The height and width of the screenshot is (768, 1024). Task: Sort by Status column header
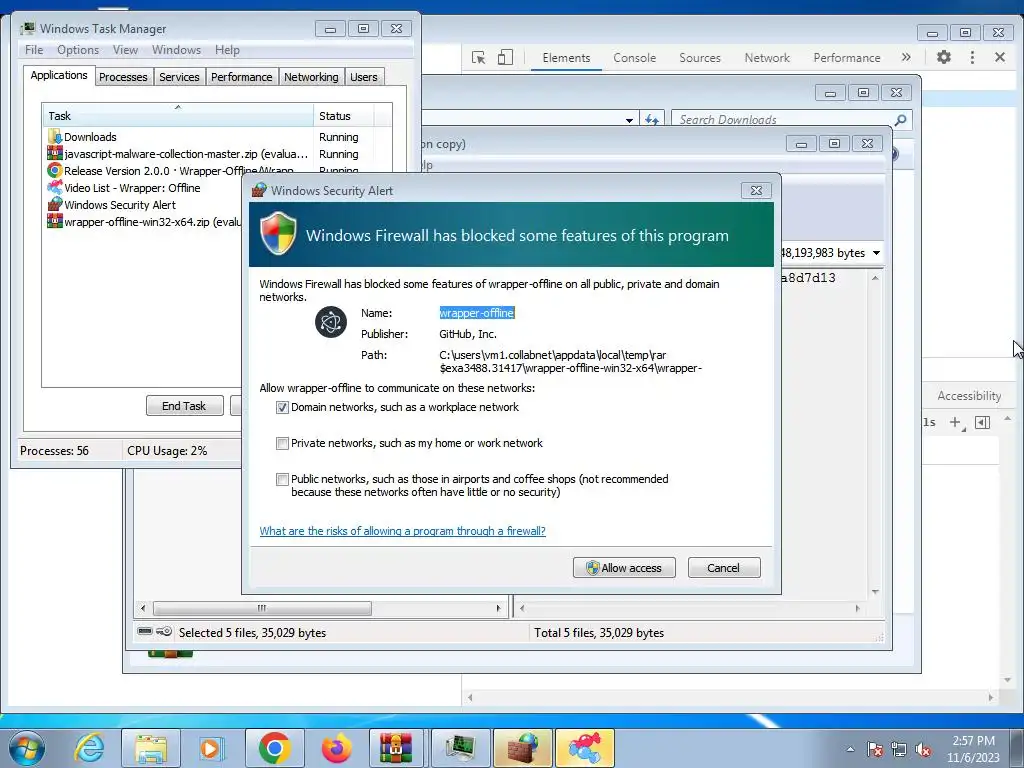344,116
